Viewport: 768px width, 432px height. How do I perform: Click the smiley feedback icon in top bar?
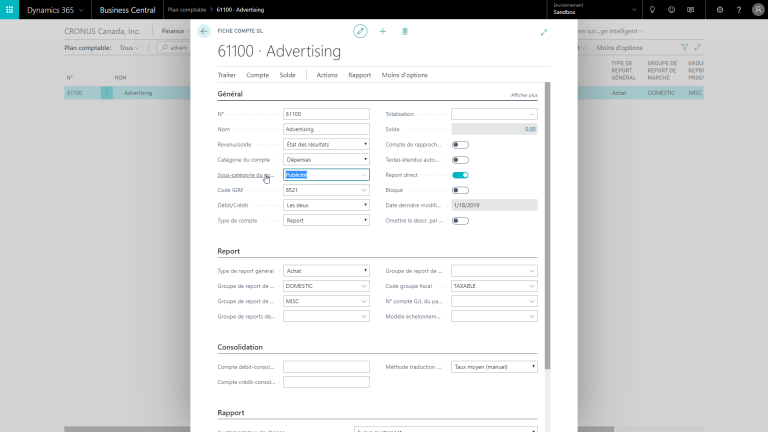(671, 10)
